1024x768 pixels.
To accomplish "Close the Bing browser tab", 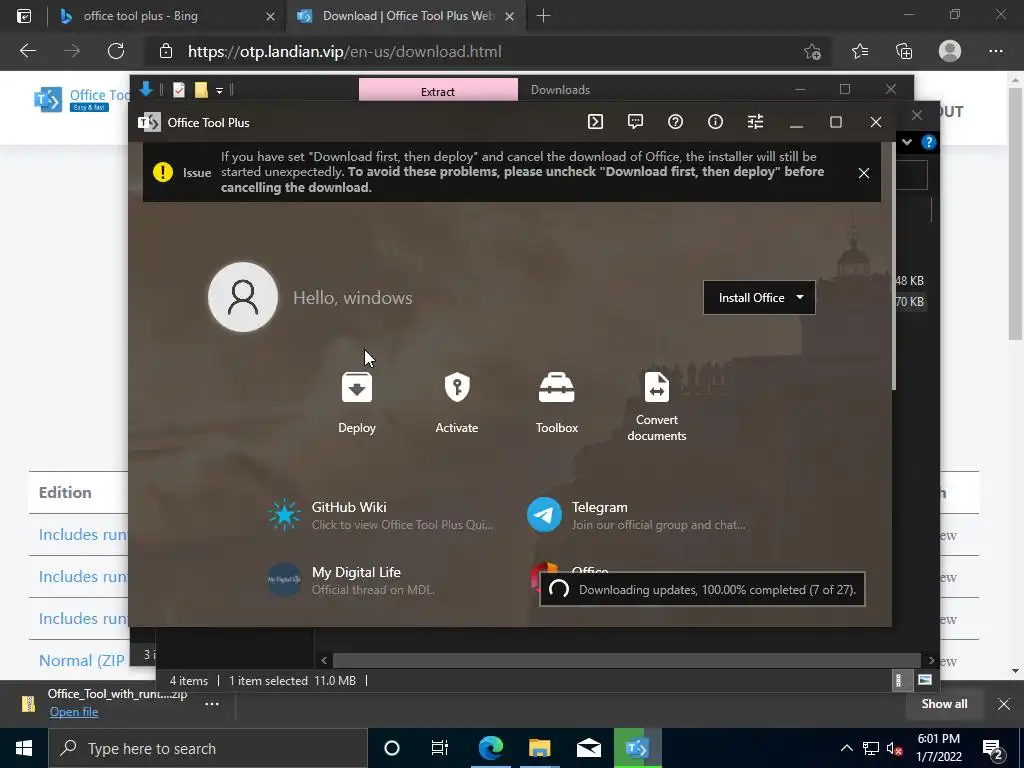I will pos(270,16).
